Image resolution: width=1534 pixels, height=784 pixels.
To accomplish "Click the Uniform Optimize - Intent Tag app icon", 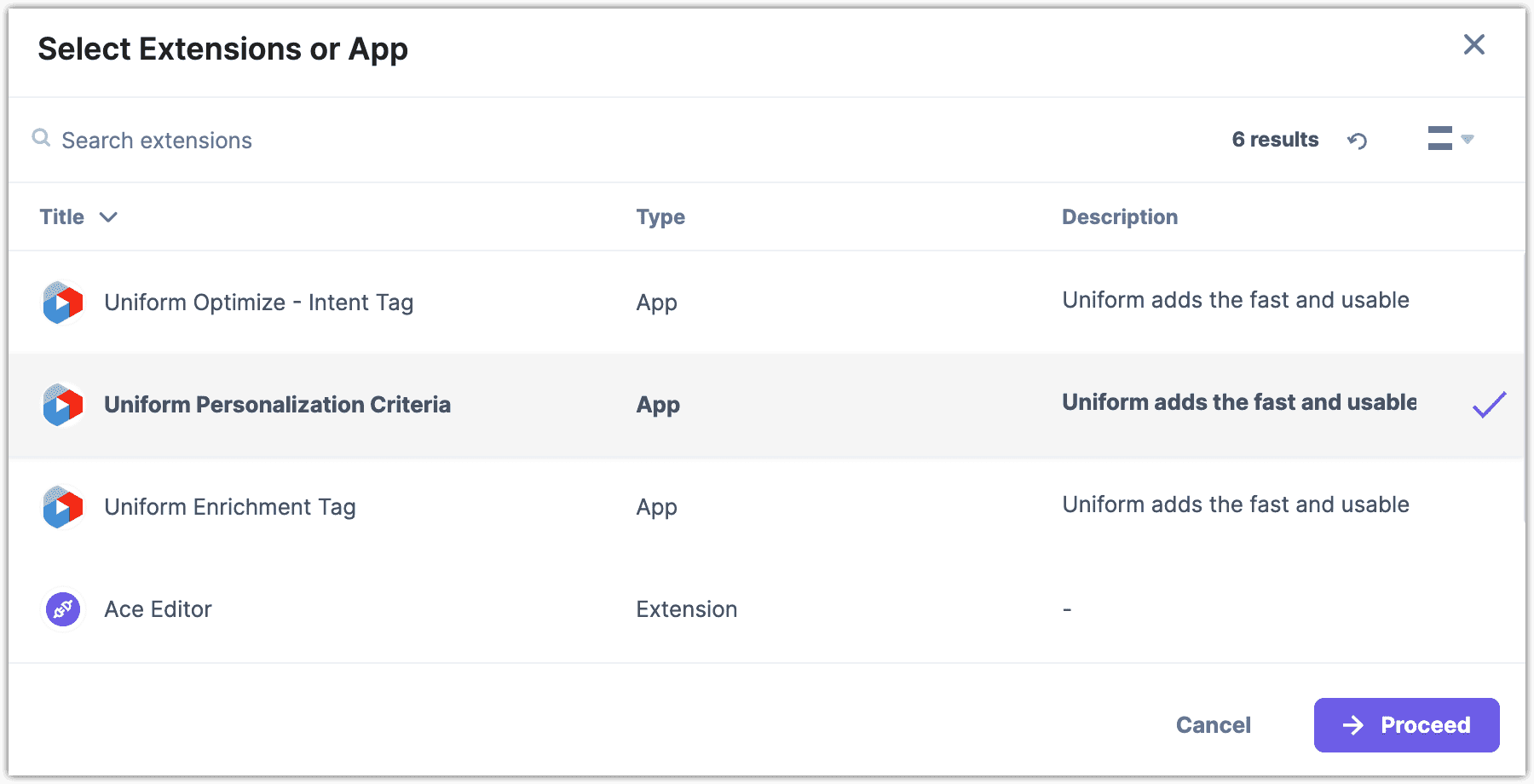I will pos(61,303).
